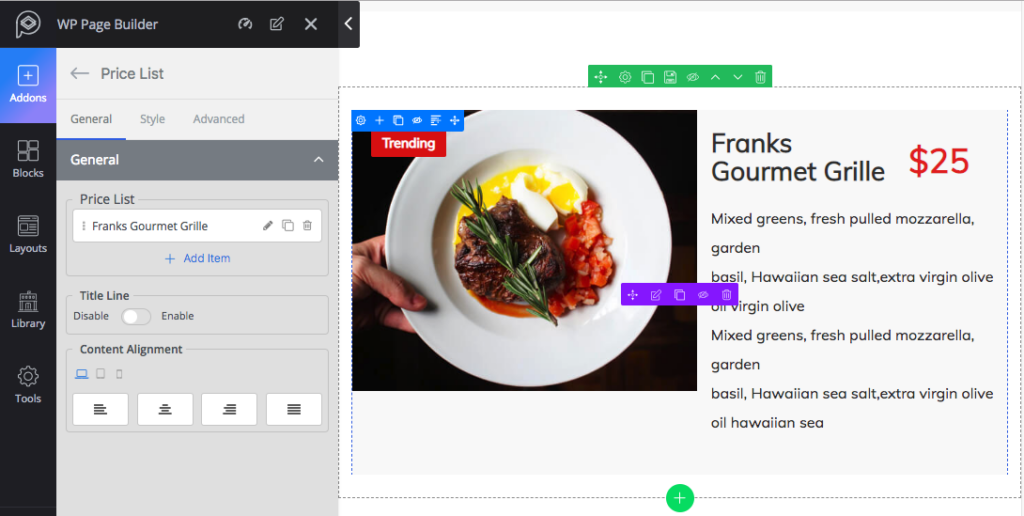Save the row using green toolbar floppy icon

670,77
